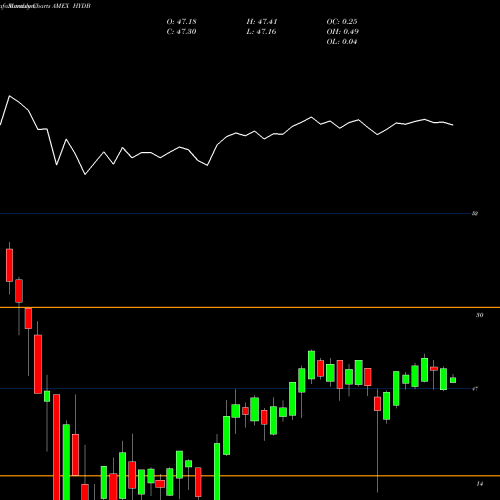The width and height of the screenshot is (500, 500).
Task: Click the open price value 'O: 47.18'
Action: (x=181, y=22)
